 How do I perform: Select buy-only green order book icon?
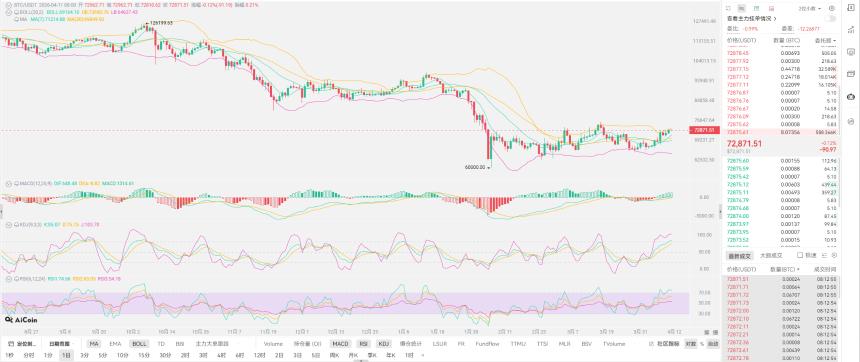[756, 9]
